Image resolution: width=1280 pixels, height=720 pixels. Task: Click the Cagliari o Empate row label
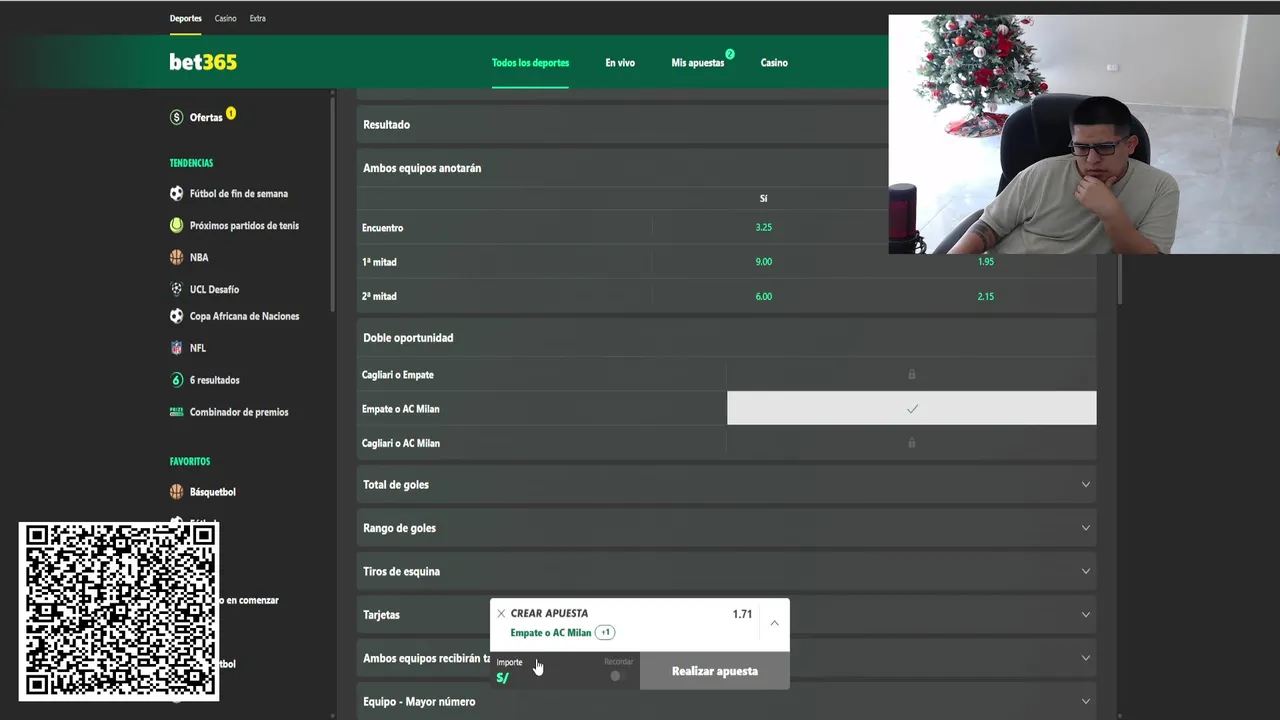click(x=397, y=374)
